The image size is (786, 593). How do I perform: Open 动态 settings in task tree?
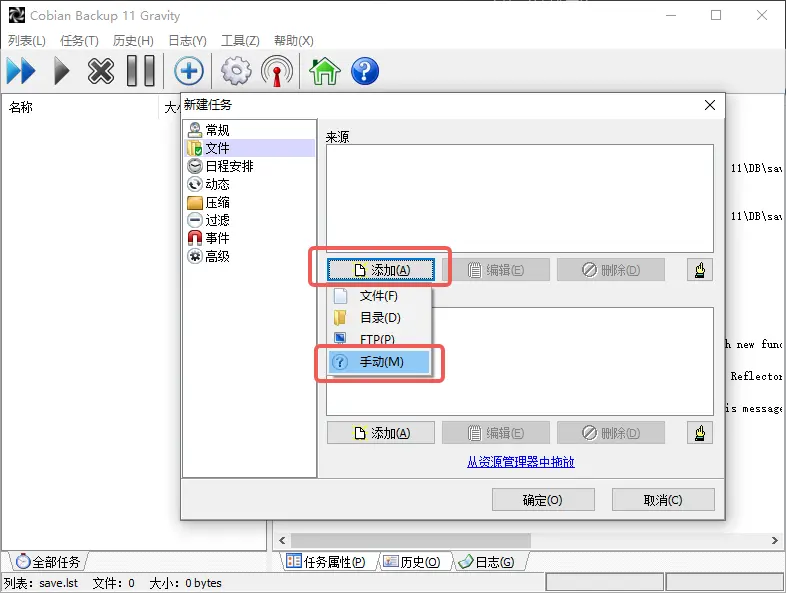209,184
